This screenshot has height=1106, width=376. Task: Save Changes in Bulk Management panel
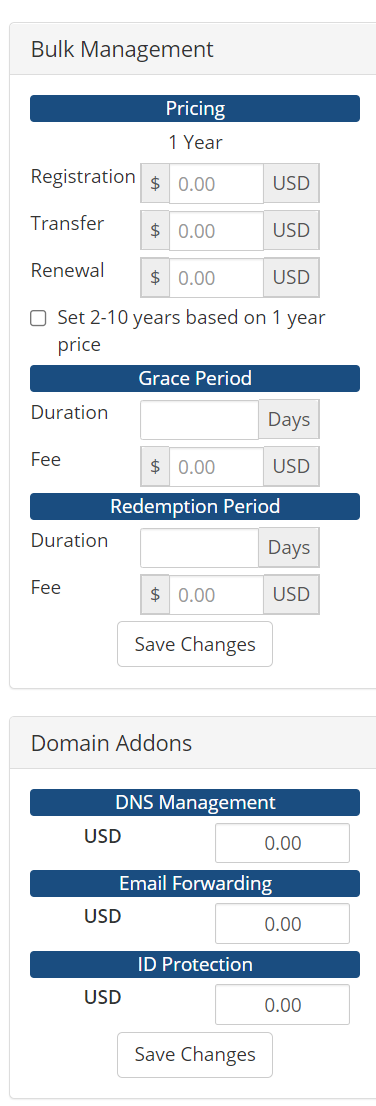click(x=195, y=644)
